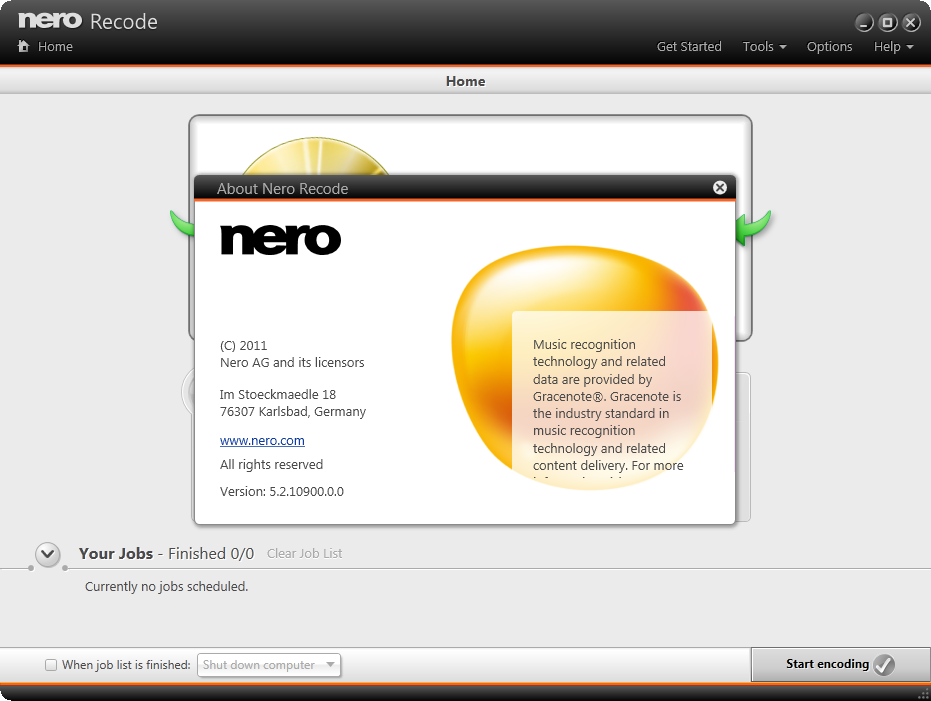Click the 'Nero AG and its licensors' text
This screenshot has height=701, width=931.
click(292, 363)
